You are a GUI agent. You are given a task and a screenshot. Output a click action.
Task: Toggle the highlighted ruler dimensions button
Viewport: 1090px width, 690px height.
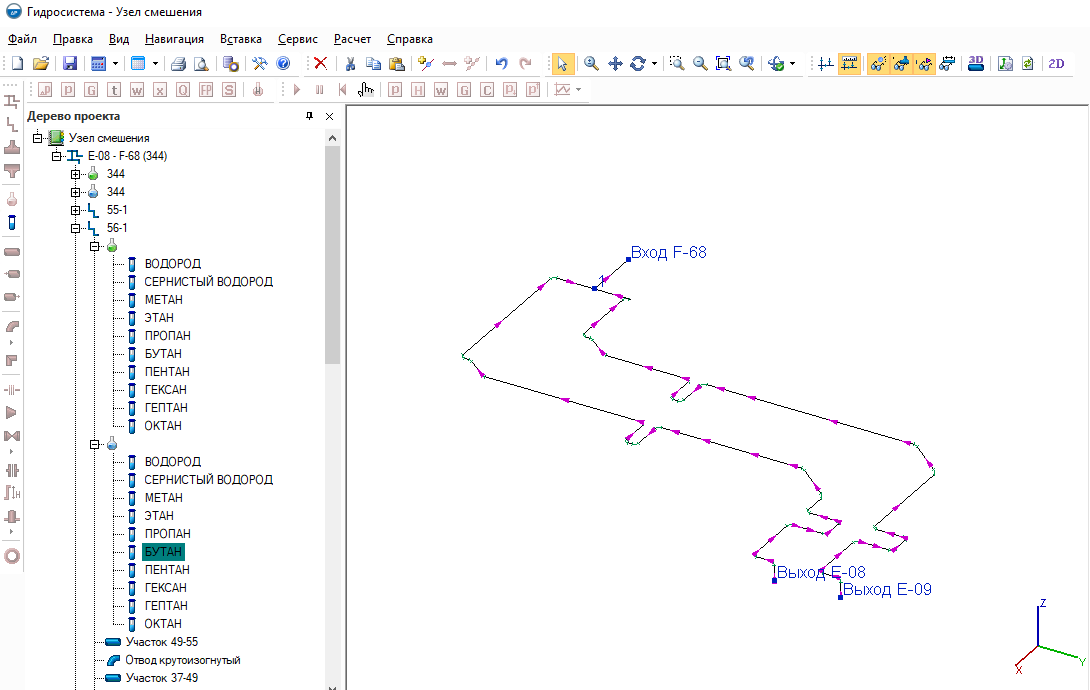coord(849,64)
